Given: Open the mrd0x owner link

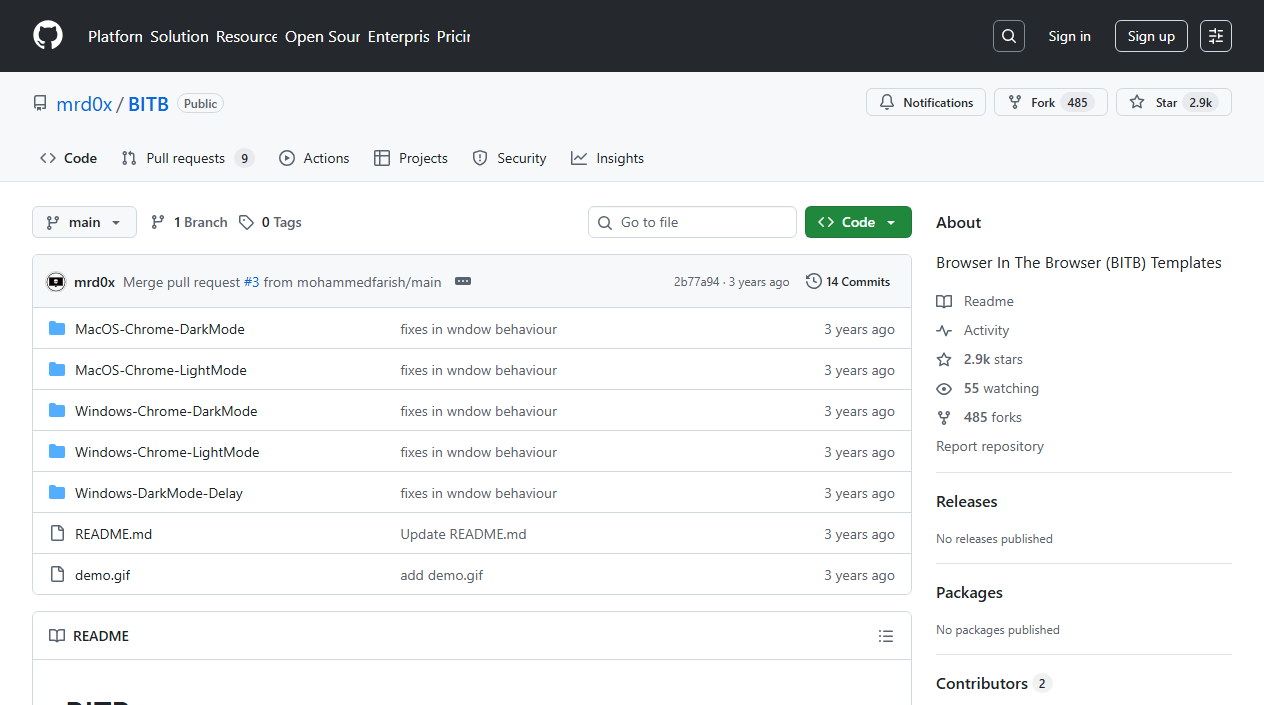Looking at the screenshot, I should tap(84, 103).
